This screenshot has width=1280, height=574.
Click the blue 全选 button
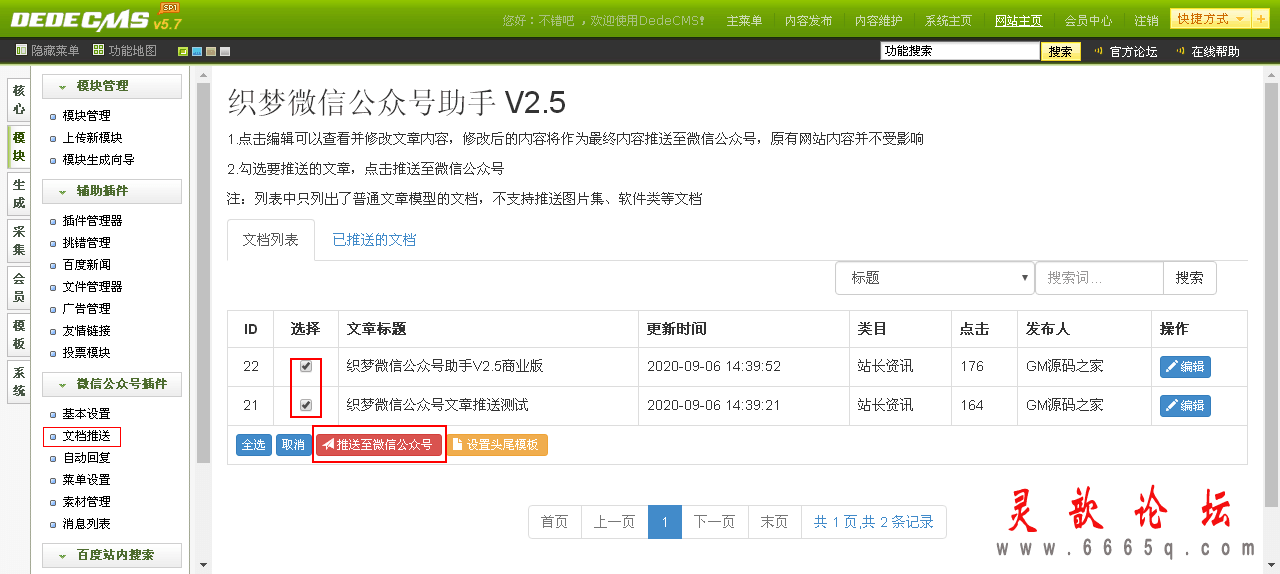point(254,445)
